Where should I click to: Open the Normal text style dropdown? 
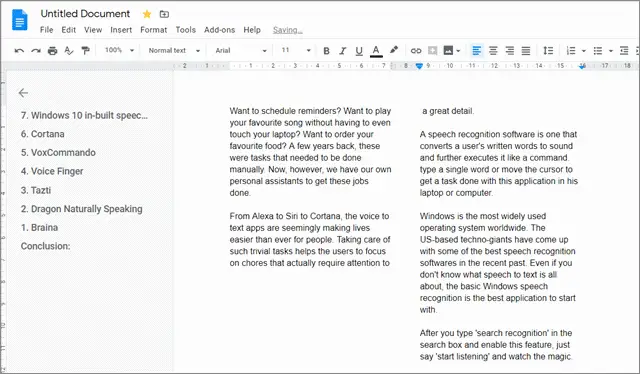[x=174, y=51]
